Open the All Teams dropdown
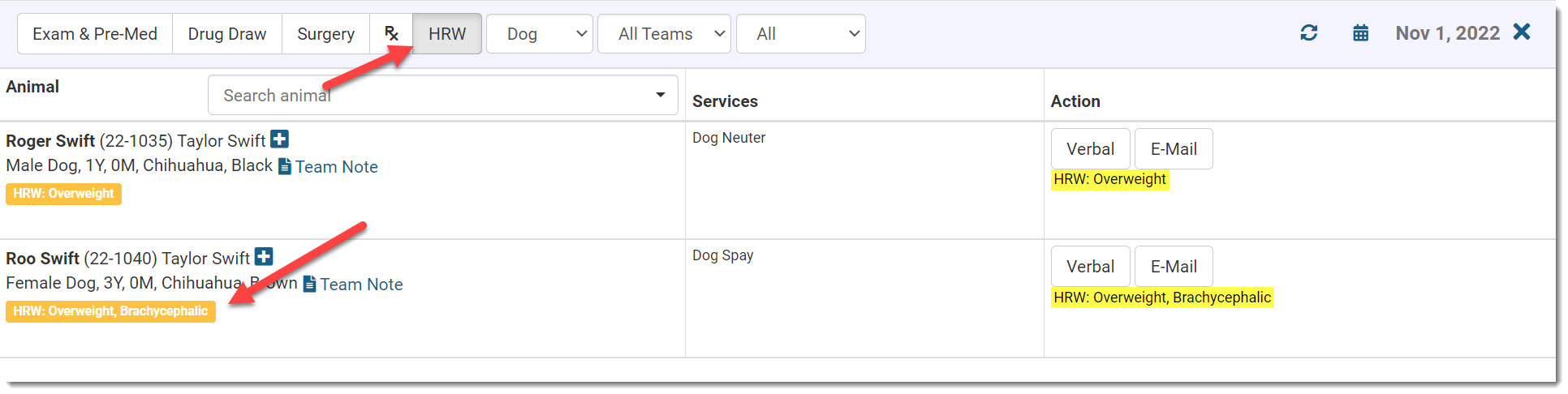 coord(664,34)
